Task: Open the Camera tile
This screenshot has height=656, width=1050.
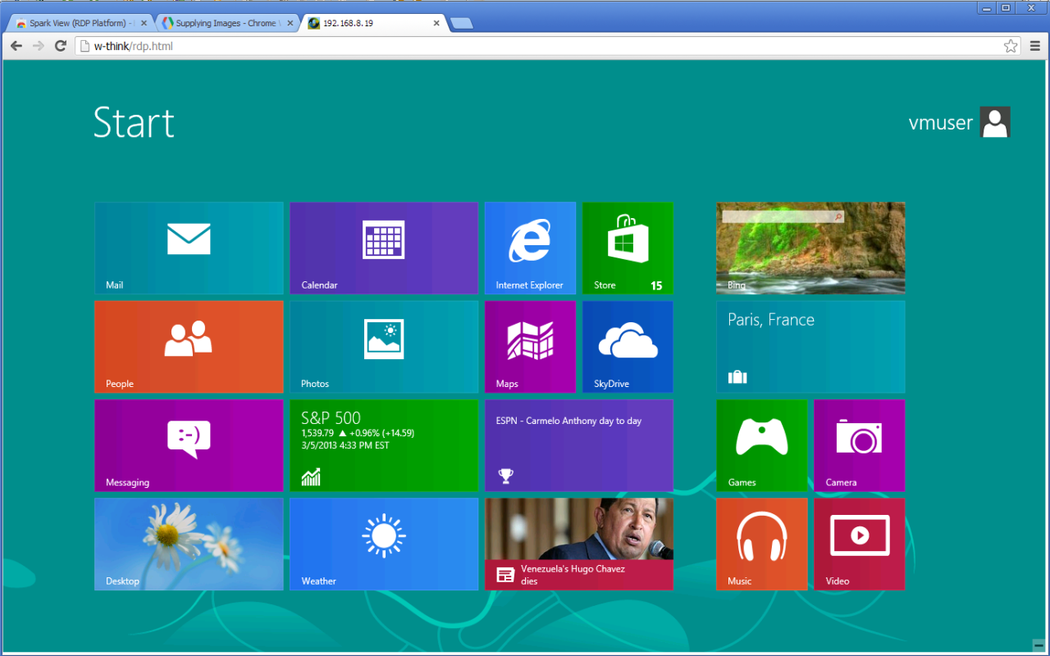Action: tap(859, 445)
